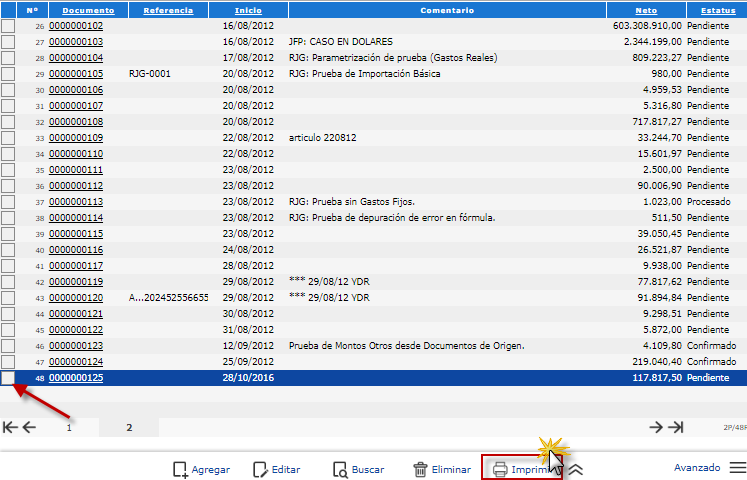Select 'Confirmado' status of document 0000000123
Image resolution: width=747 pixels, height=480 pixels.
(x=711, y=346)
